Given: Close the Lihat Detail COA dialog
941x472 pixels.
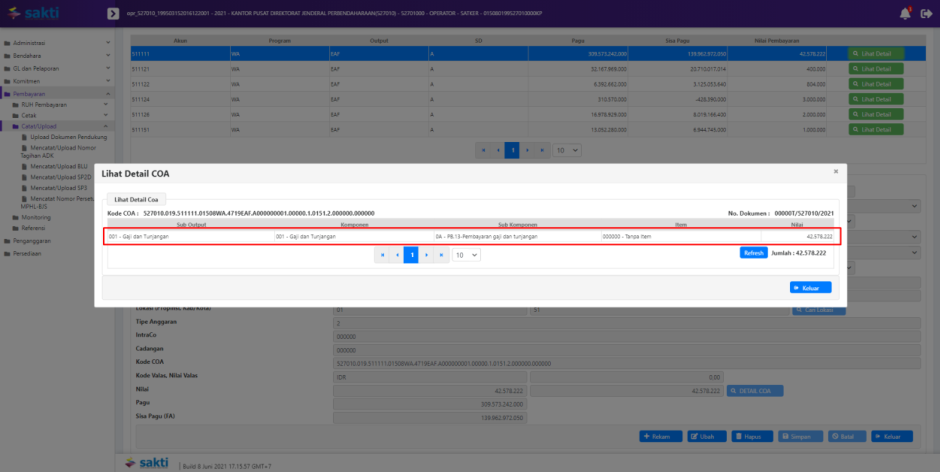Looking at the screenshot, I should click(x=836, y=172).
